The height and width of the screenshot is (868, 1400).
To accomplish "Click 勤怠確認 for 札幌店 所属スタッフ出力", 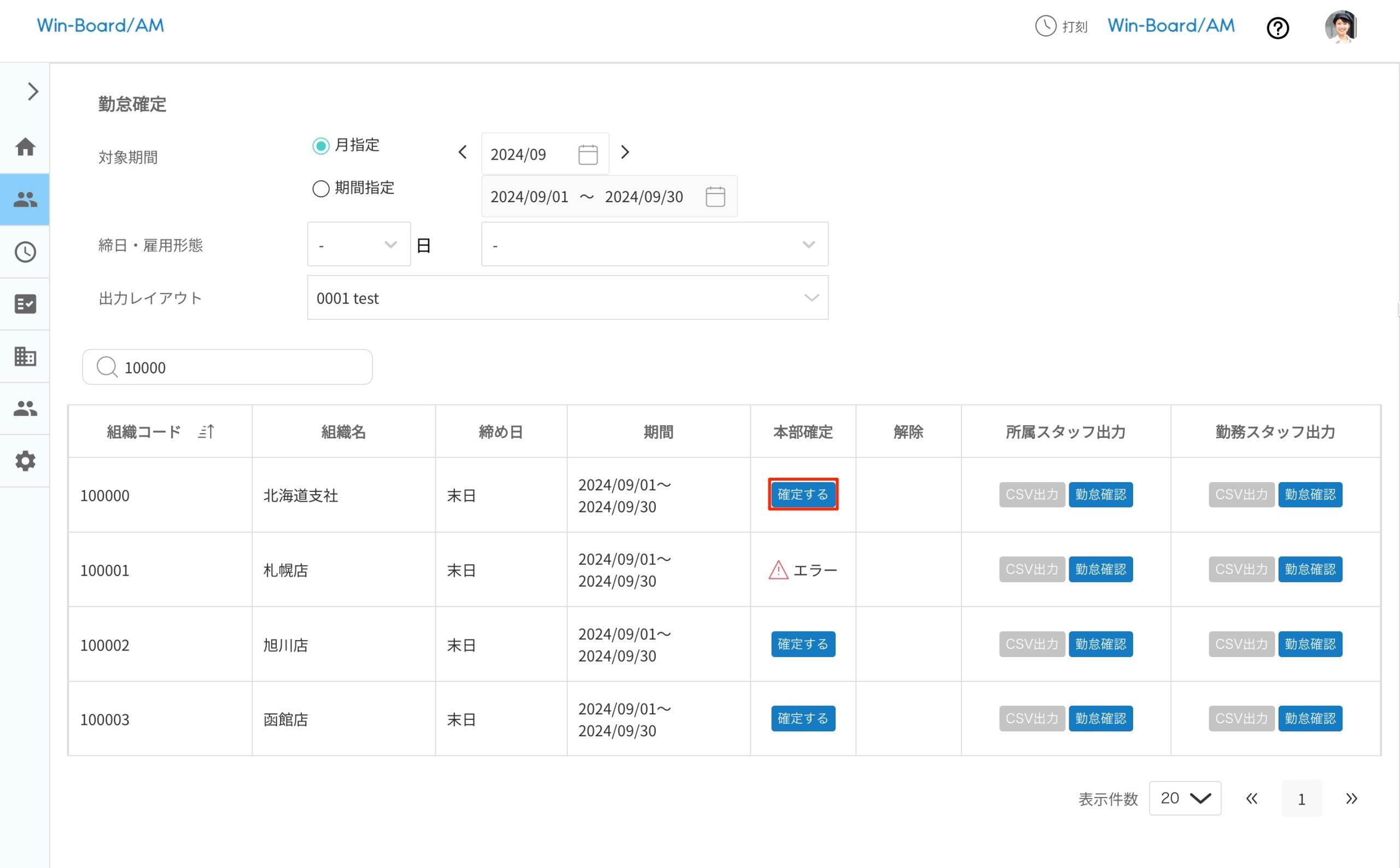I will click(1100, 570).
